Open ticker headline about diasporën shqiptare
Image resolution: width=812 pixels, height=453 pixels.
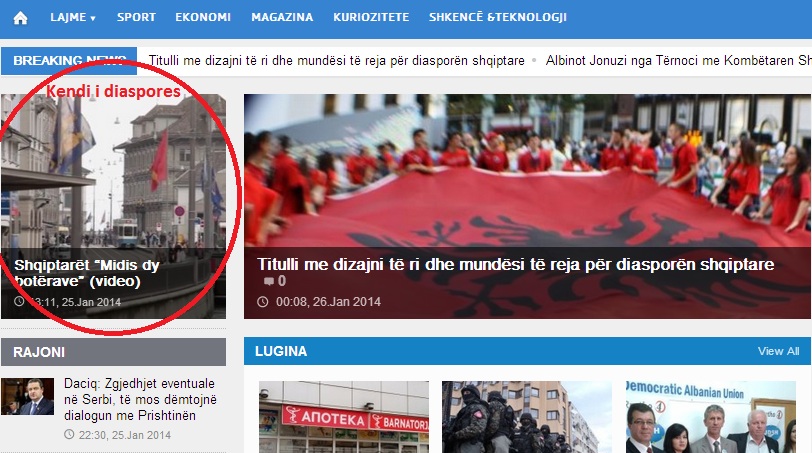point(337,61)
